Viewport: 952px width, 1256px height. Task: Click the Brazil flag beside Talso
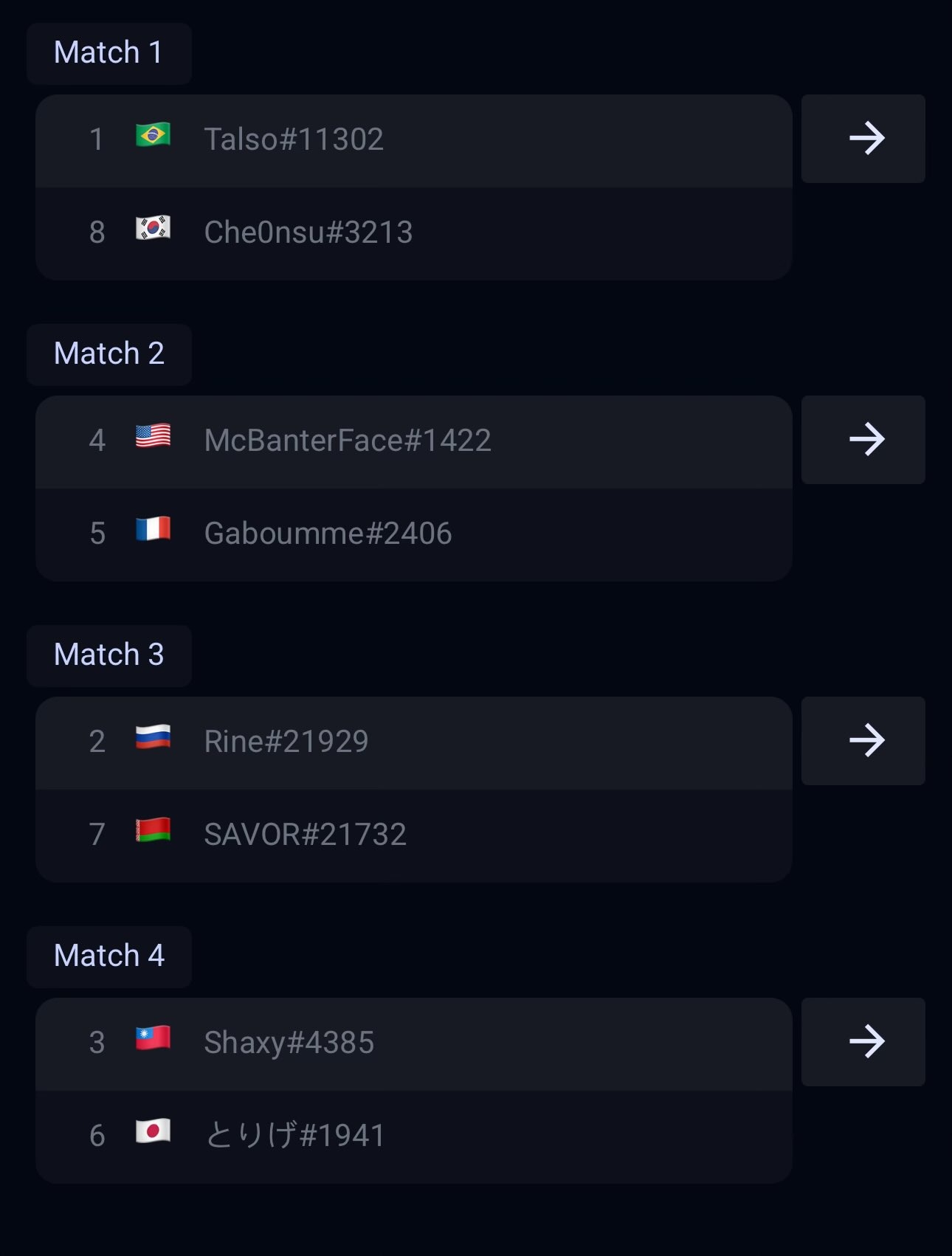point(154,136)
